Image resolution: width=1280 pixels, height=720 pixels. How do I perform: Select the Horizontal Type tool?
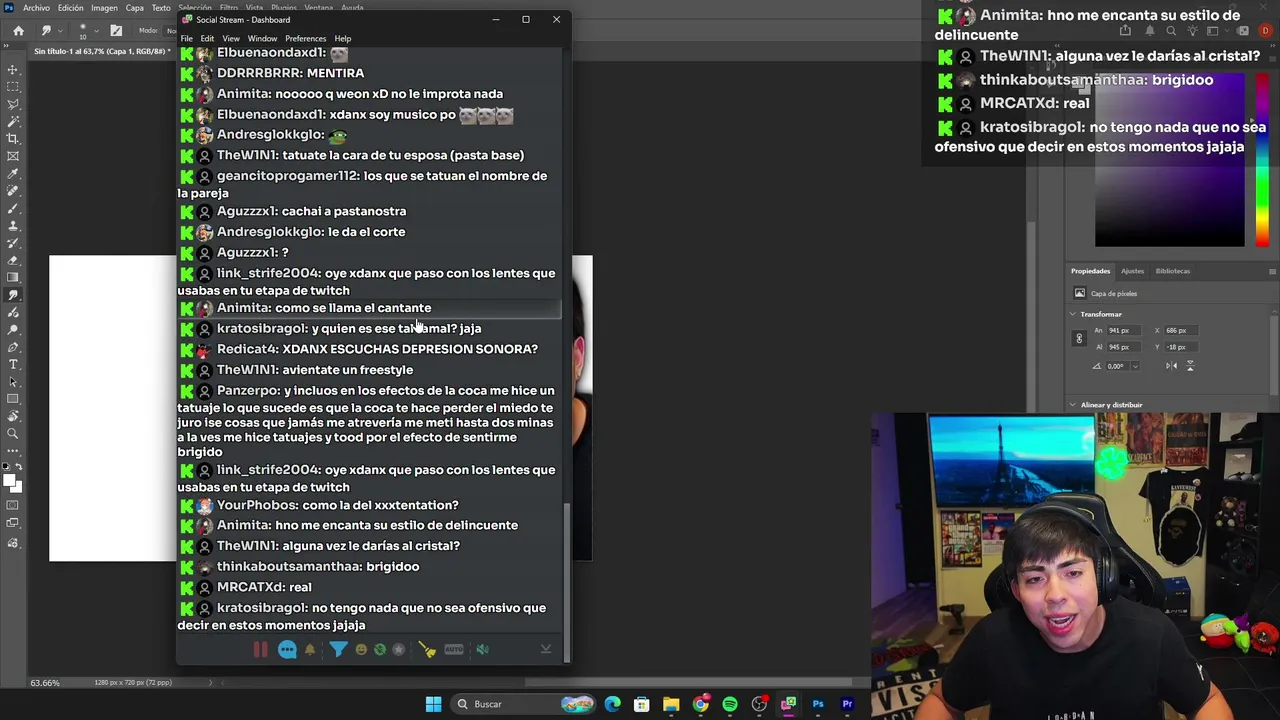13,364
